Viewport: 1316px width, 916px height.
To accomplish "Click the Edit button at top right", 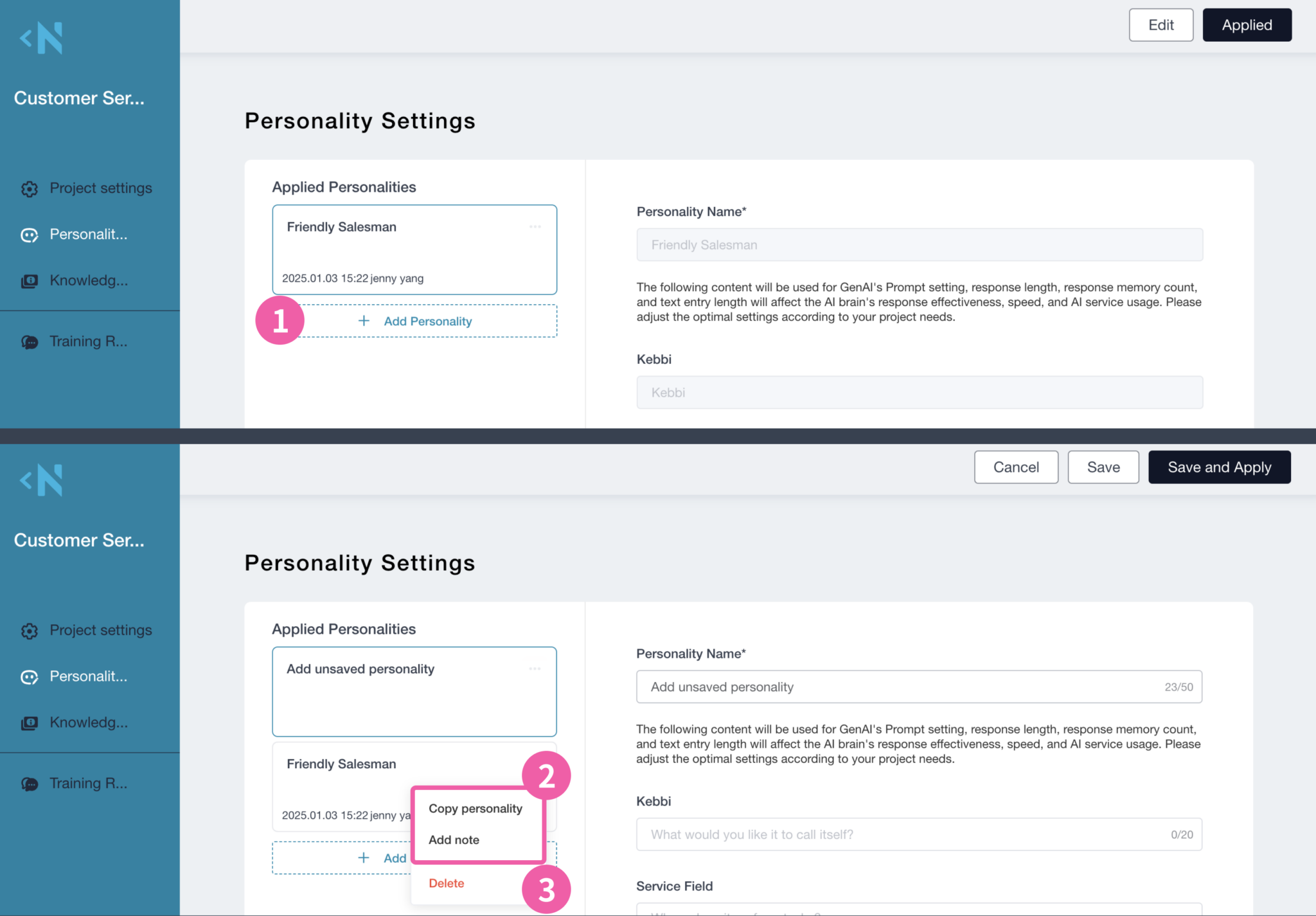I will pos(1161,24).
